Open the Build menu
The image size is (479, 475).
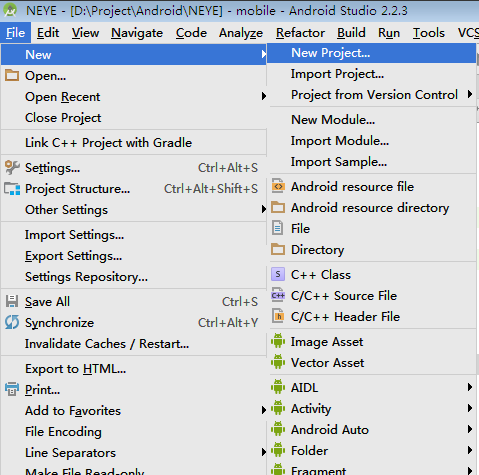tap(351, 33)
